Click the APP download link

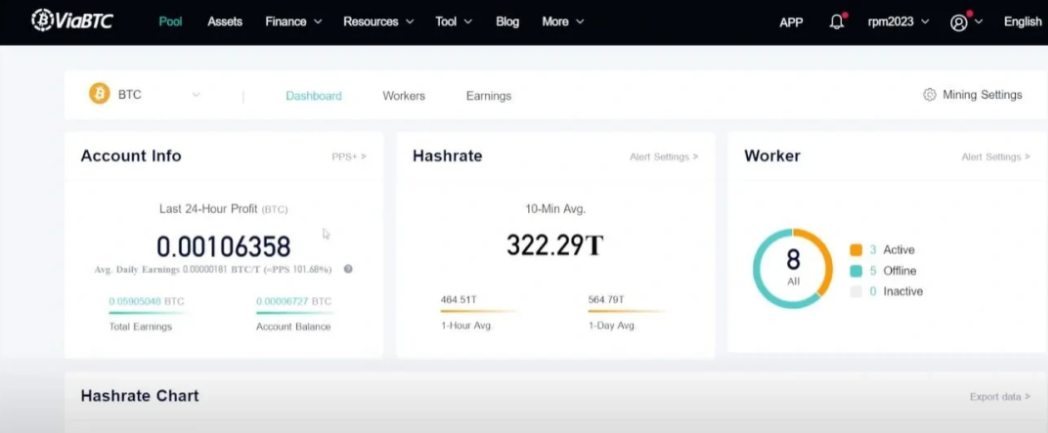coord(791,22)
